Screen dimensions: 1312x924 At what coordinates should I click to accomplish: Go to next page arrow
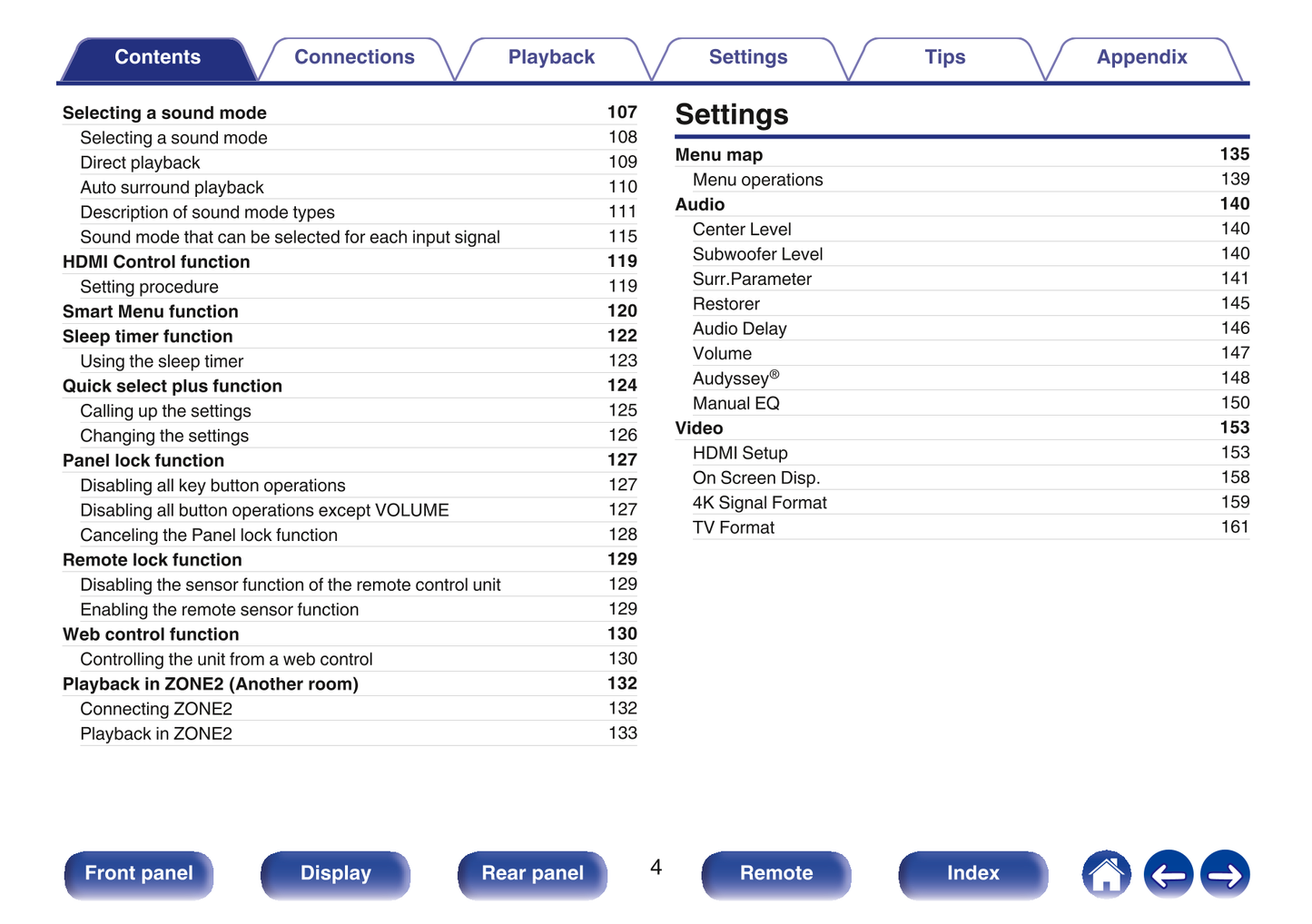(1223, 874)
